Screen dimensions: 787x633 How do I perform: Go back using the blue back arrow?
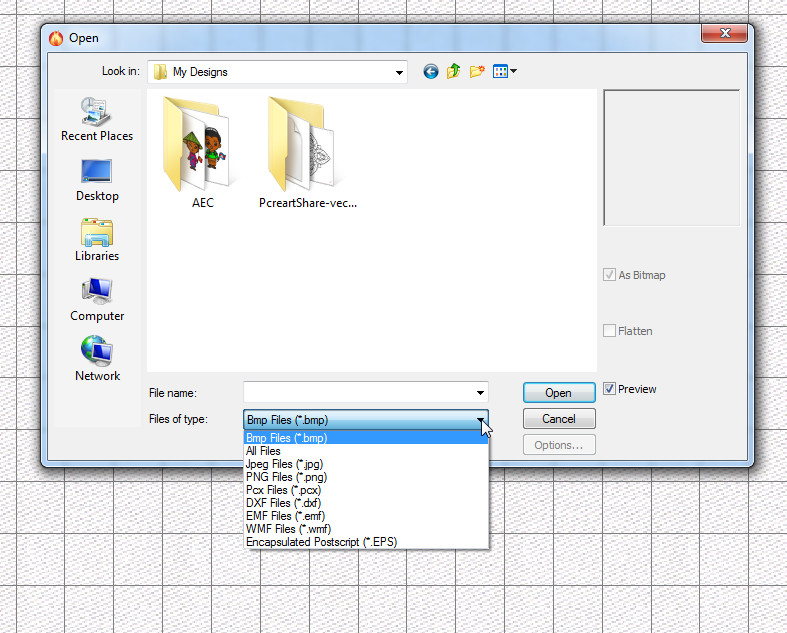(431, 72)
